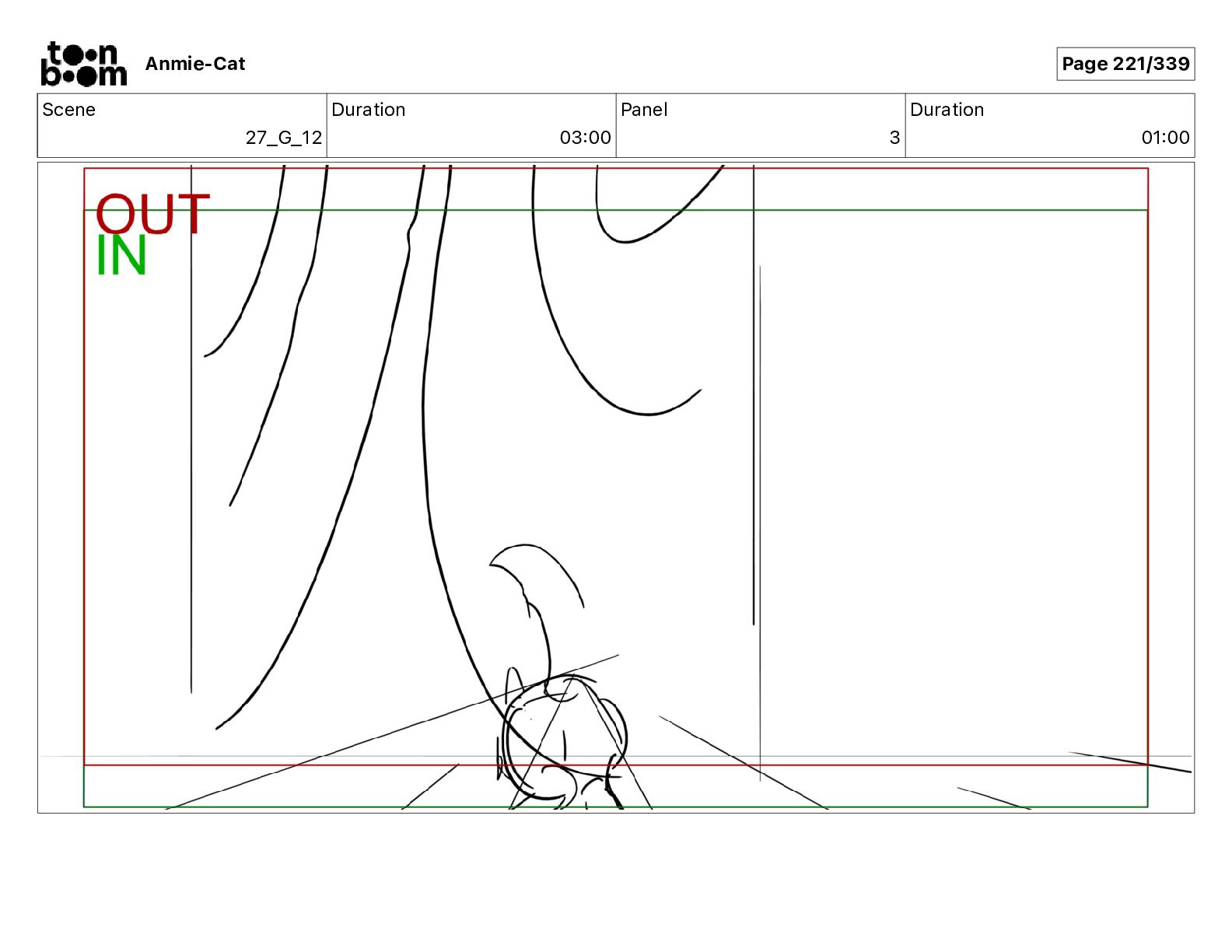Viewport: 1232px width, 952px height.
Task: Click the green 'IN' camera label
Action: coord(121,255)
